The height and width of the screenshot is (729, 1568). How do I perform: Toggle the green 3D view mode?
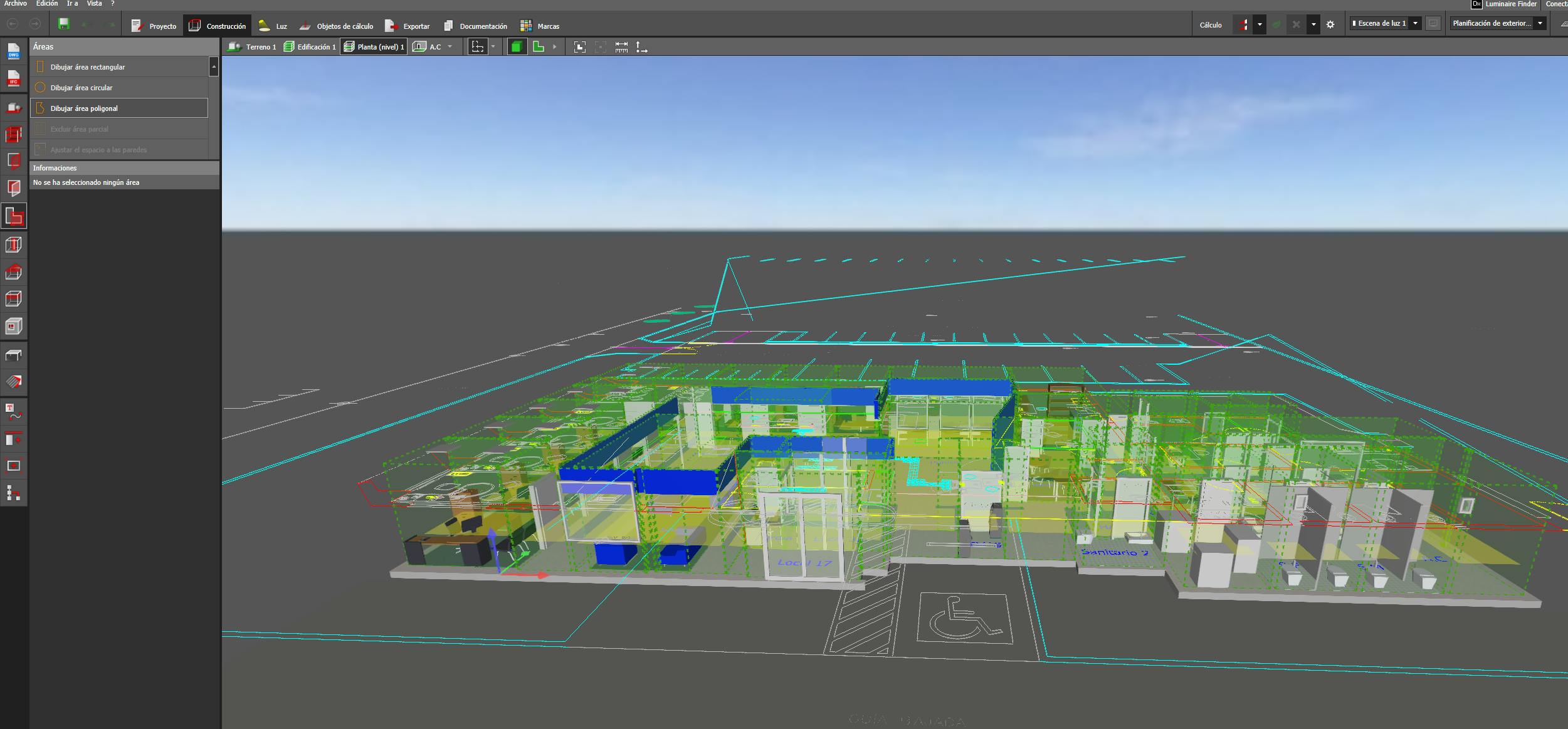pos(517,47)
